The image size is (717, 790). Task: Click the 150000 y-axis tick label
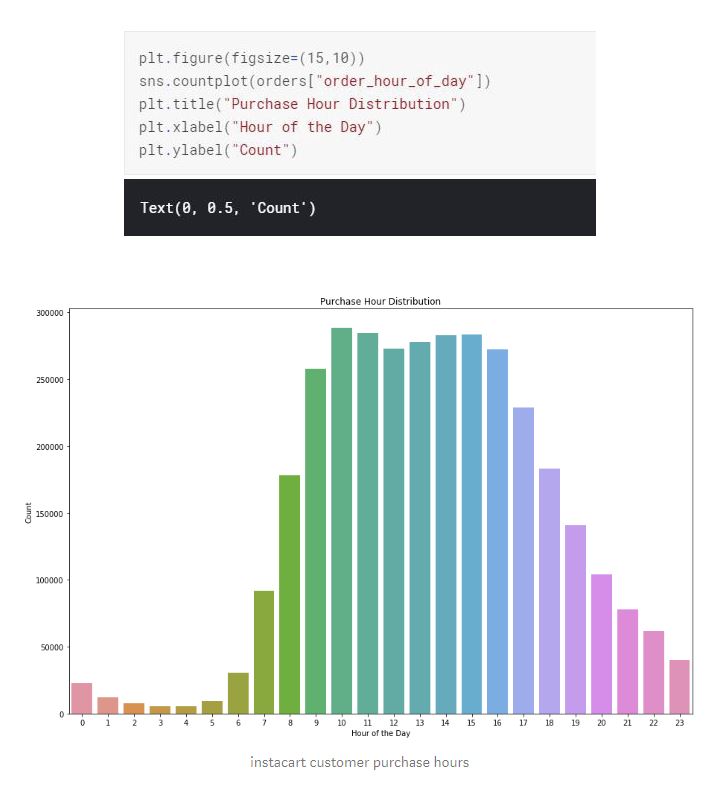(x=50, y=514)
